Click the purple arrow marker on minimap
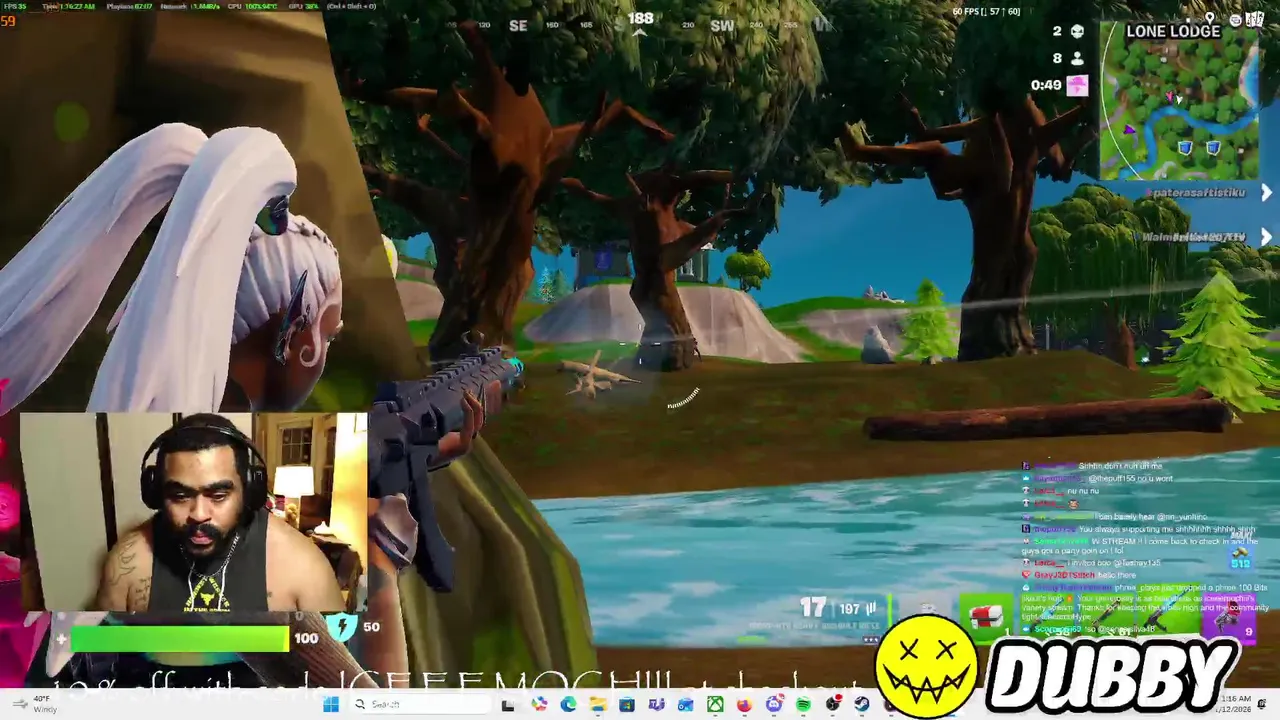This screenshot has width=1280, height=720. point(1130,130)
